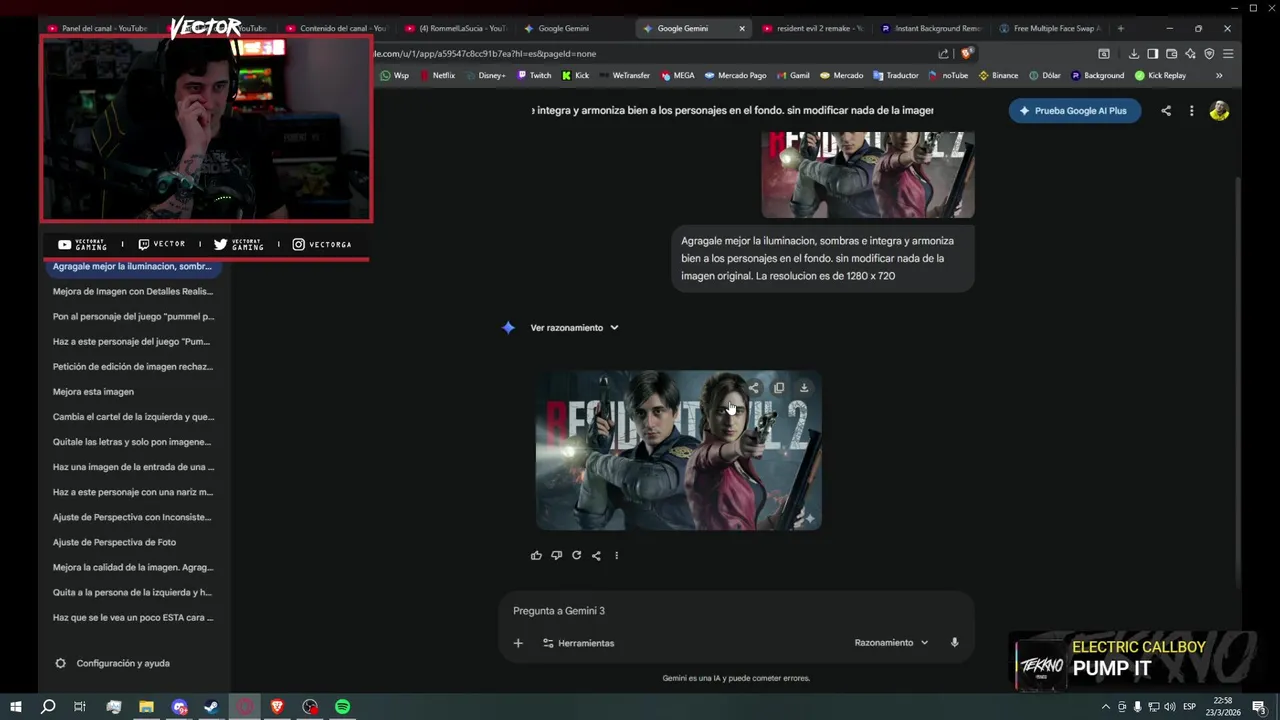1280x720 pixels.
Task: Share the conversation from top bar
Action: (1166, 111)
